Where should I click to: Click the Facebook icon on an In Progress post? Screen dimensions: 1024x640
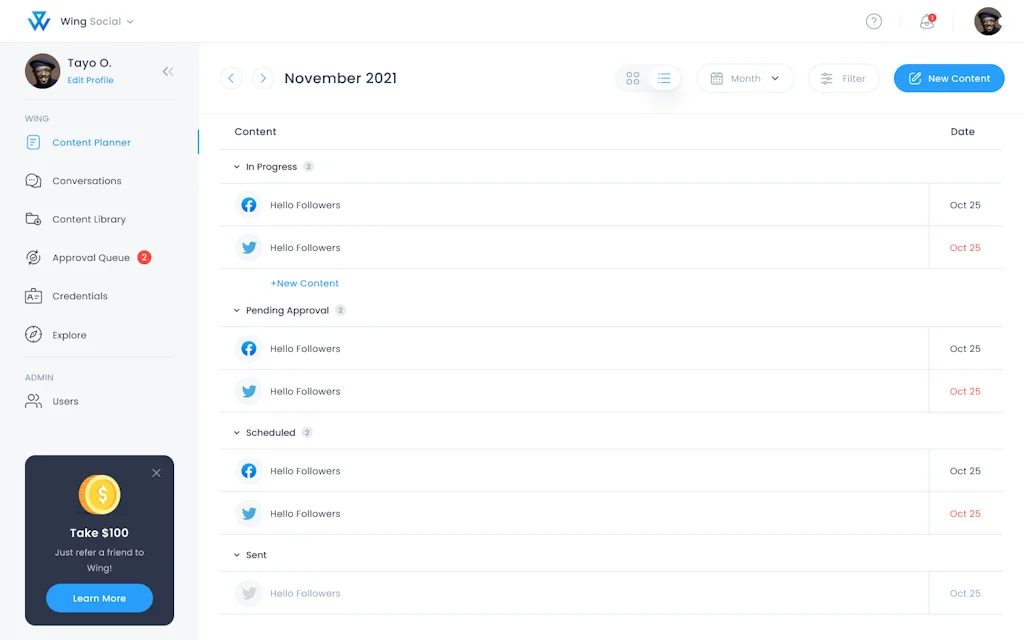(x=248, y=205)
